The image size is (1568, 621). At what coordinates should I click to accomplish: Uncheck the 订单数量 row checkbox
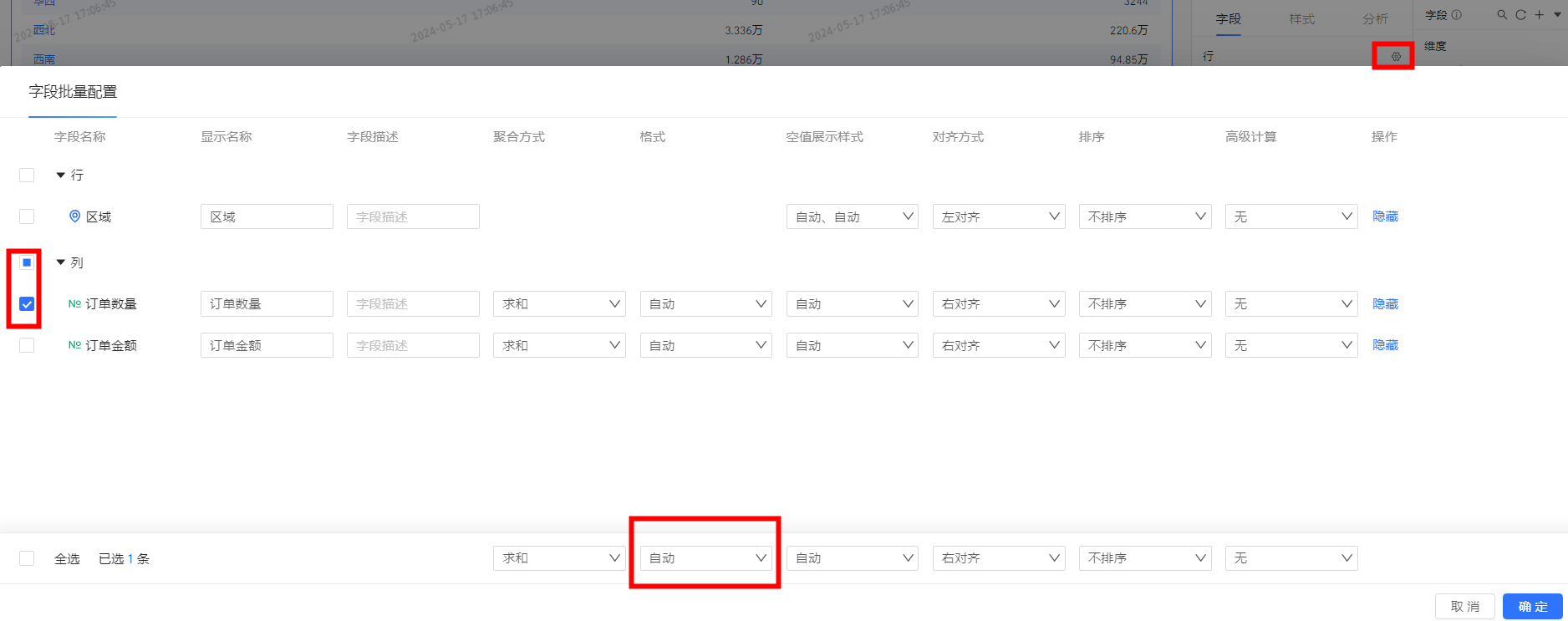click(x=27, y=304)
